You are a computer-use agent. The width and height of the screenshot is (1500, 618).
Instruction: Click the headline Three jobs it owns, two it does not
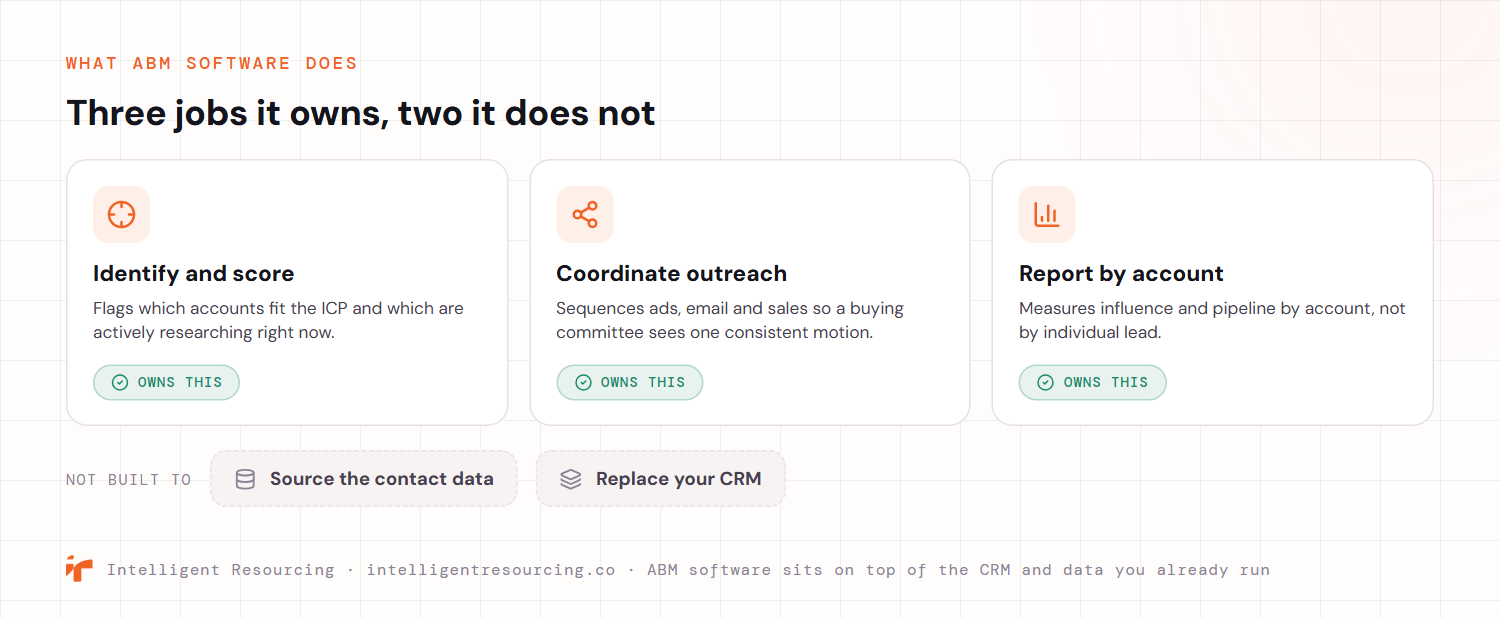(x=361, y=113)
